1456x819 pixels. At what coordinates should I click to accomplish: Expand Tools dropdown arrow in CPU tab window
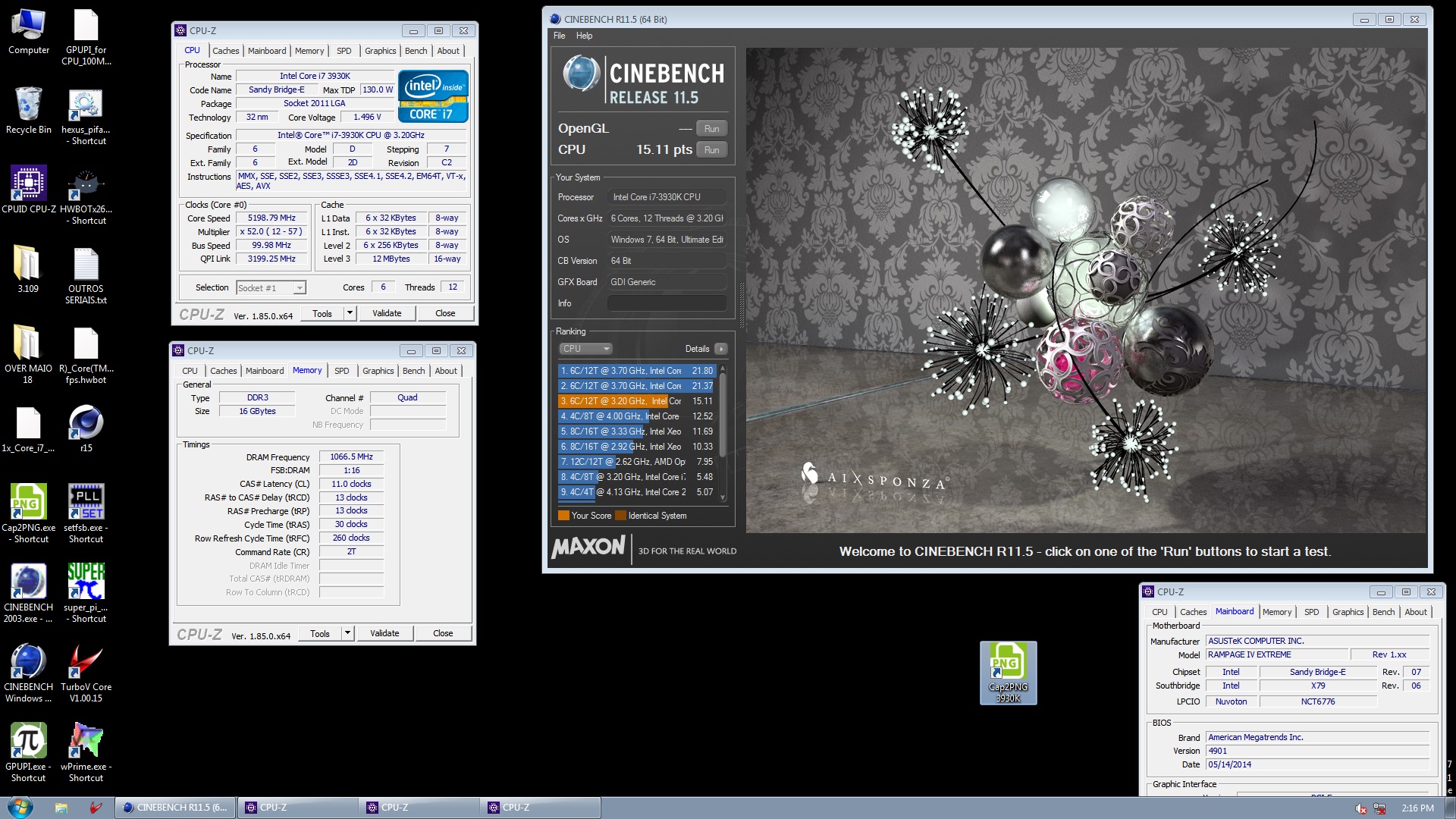(x=350, y=313)
